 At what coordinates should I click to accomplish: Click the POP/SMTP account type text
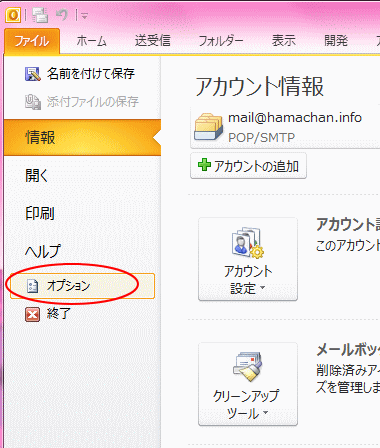click(x=261, y=137)
